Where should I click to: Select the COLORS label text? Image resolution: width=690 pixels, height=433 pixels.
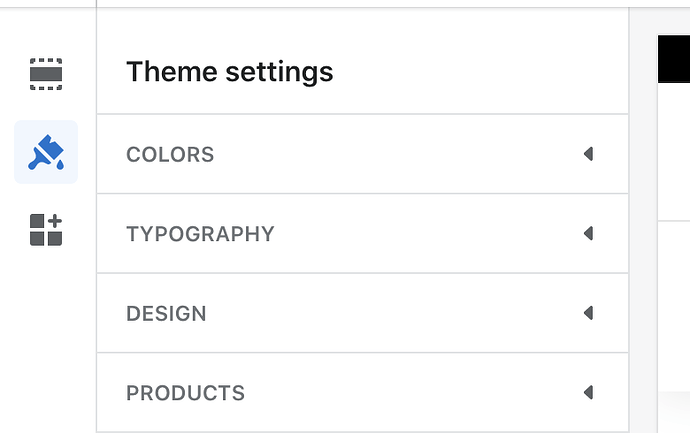(x=170, y=155)
